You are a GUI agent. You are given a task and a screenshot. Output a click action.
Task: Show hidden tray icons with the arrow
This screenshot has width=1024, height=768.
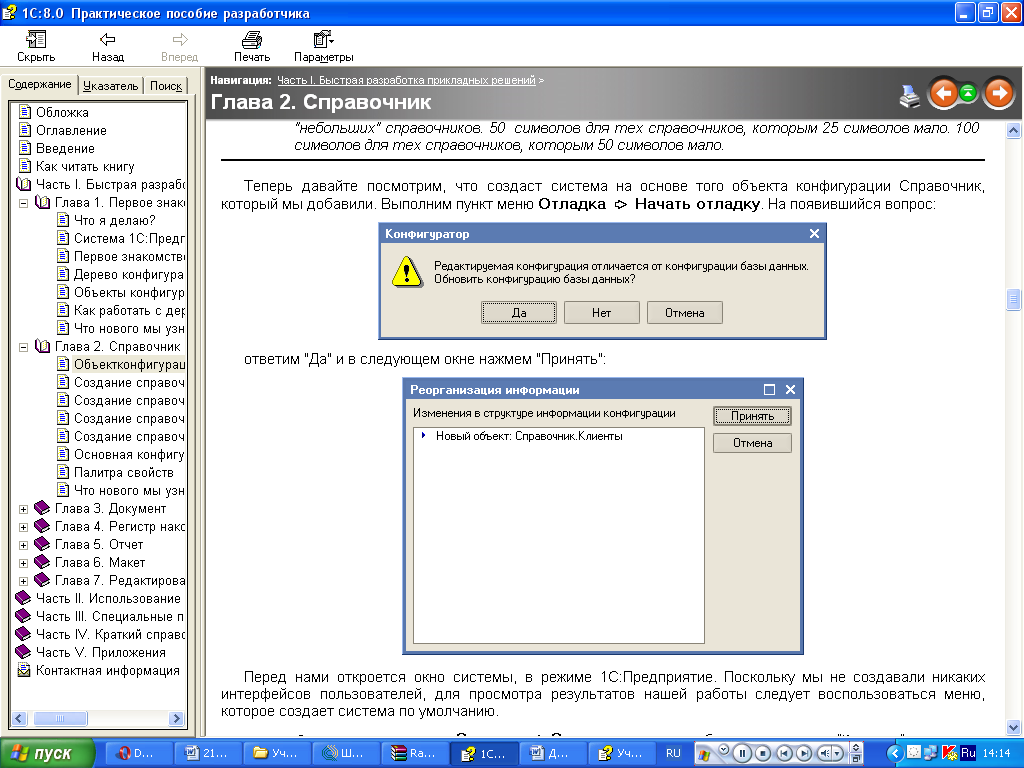[894, 754]
